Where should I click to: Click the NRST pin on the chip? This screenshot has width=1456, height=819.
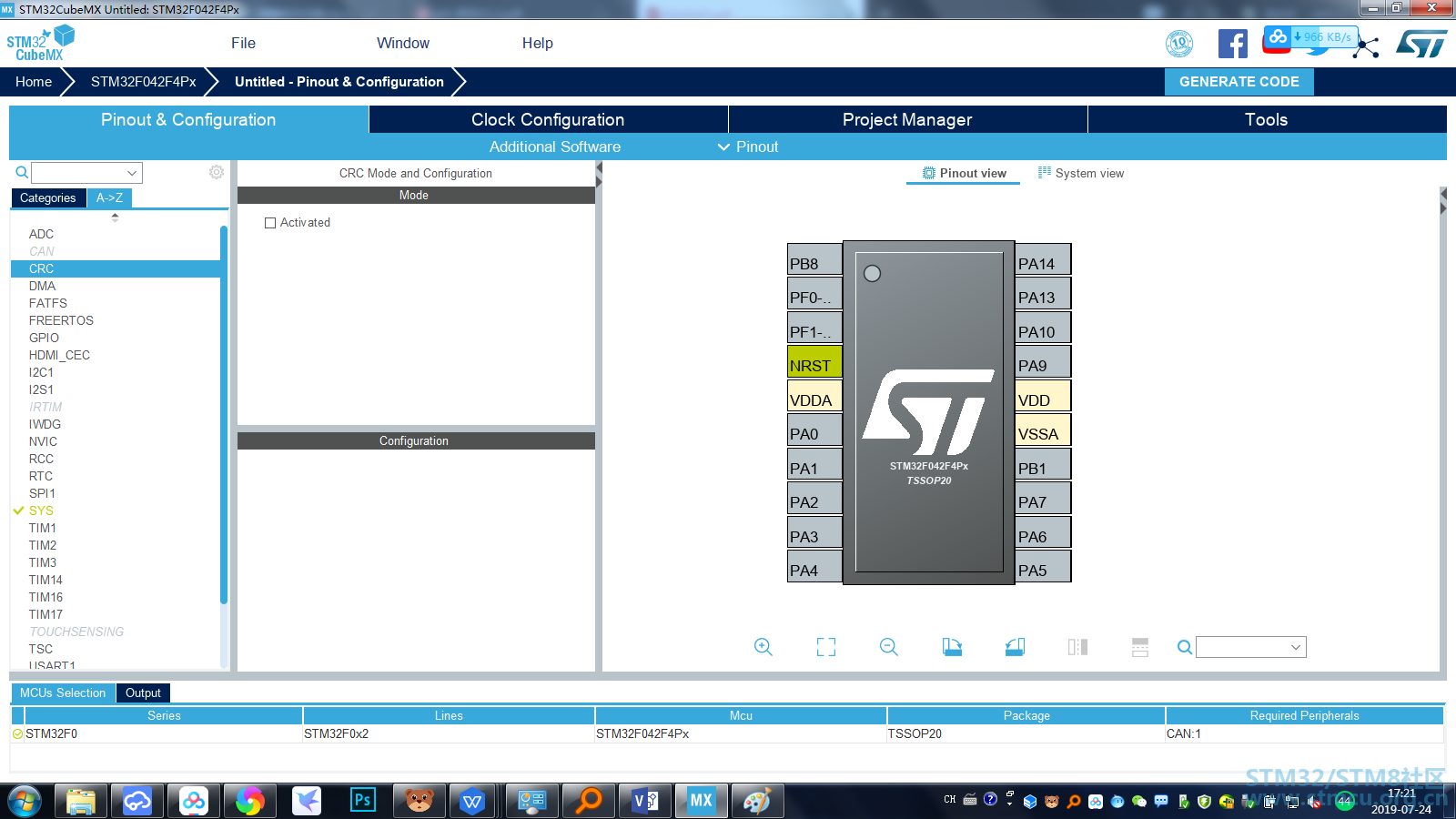[814, 362]
